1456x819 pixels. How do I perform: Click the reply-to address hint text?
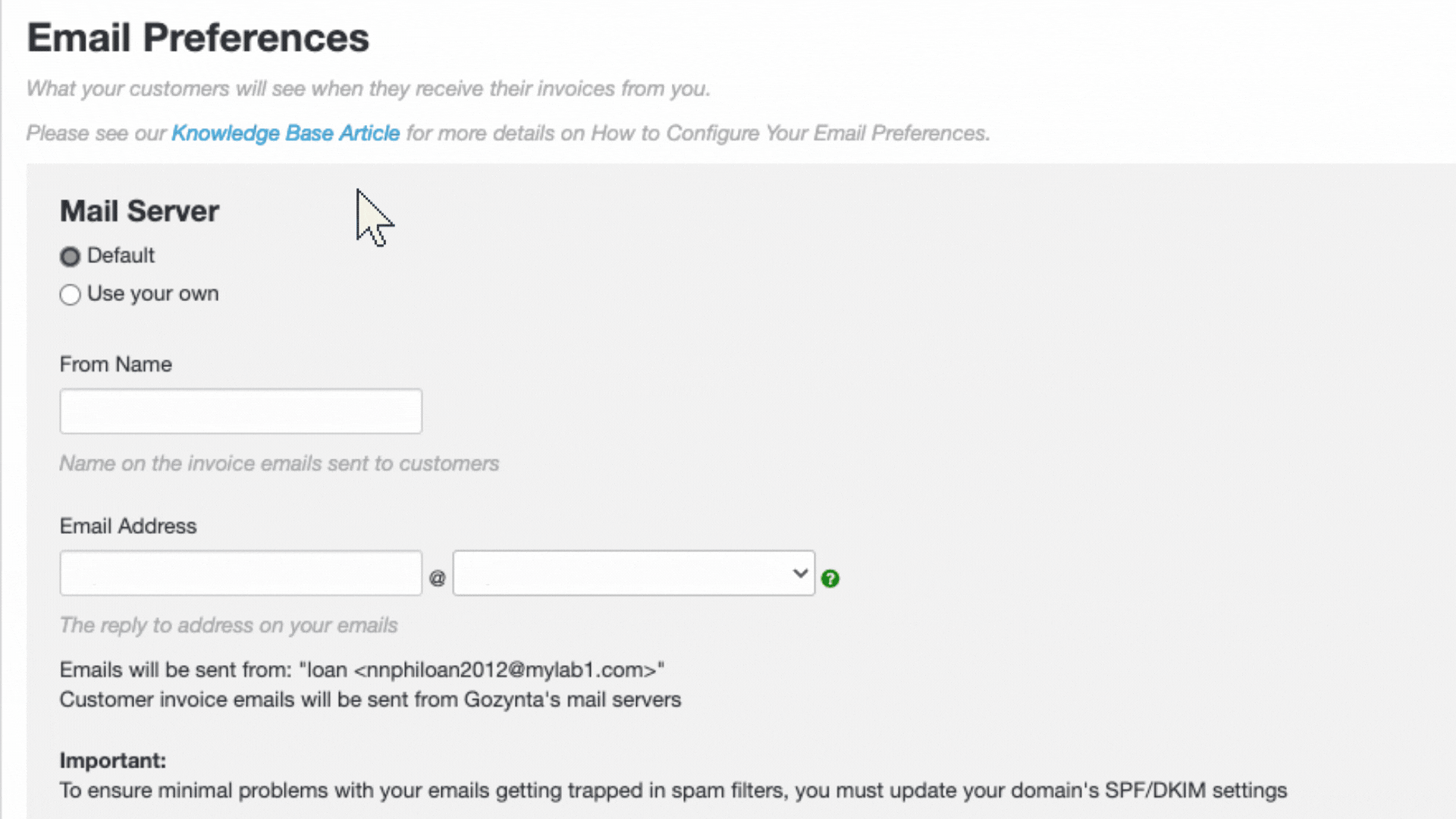click(x=228, y=626)
